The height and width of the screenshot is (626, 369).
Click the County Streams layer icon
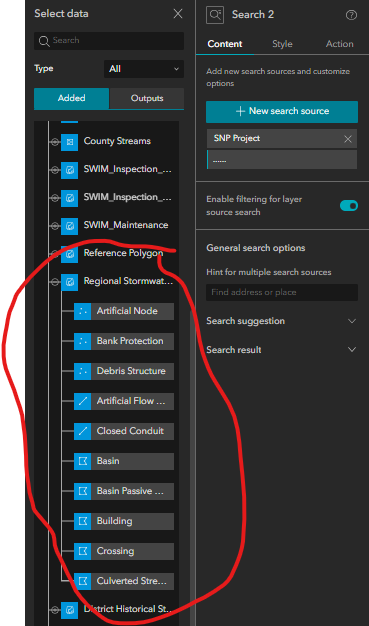click(x=69, y=141)
